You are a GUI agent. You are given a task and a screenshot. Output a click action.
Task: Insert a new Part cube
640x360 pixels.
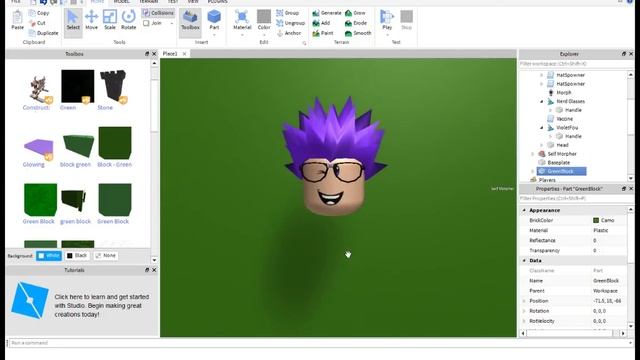[214, 18]
